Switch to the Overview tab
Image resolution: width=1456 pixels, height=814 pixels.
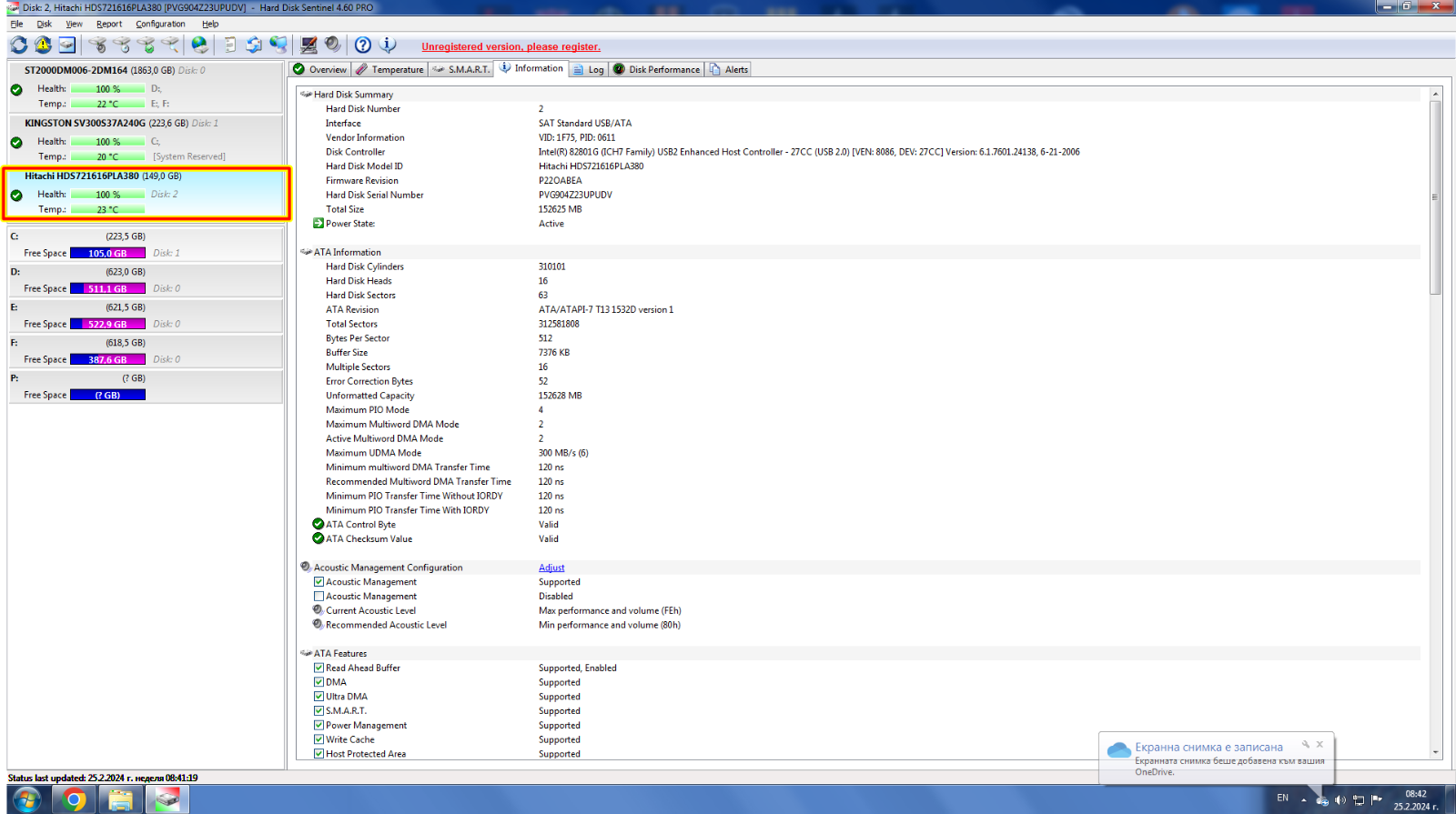(319, 69)
